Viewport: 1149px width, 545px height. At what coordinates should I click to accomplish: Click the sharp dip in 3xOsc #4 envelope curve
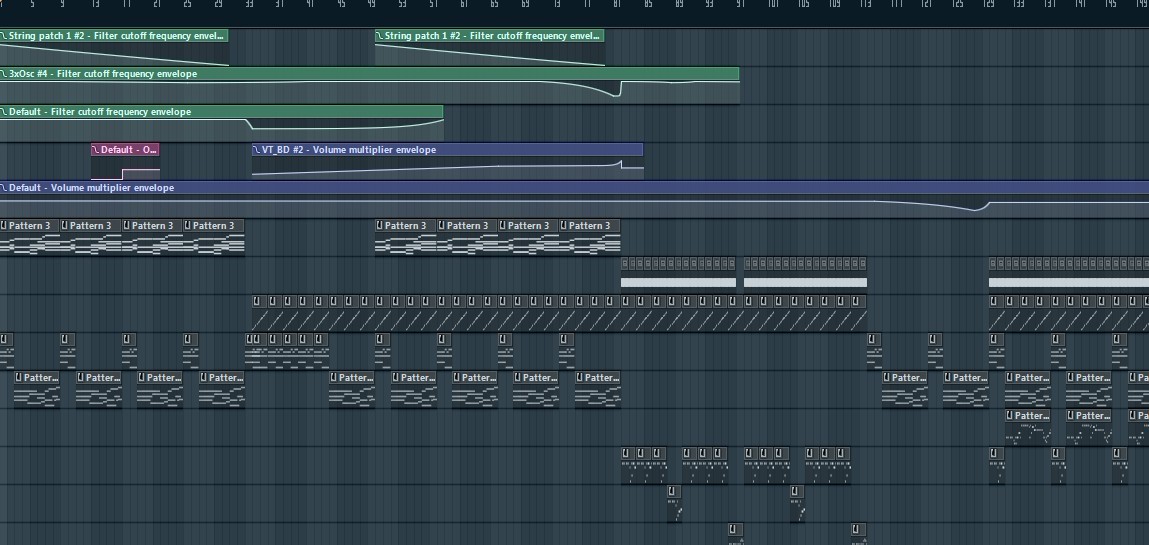[x=618, y=94]
